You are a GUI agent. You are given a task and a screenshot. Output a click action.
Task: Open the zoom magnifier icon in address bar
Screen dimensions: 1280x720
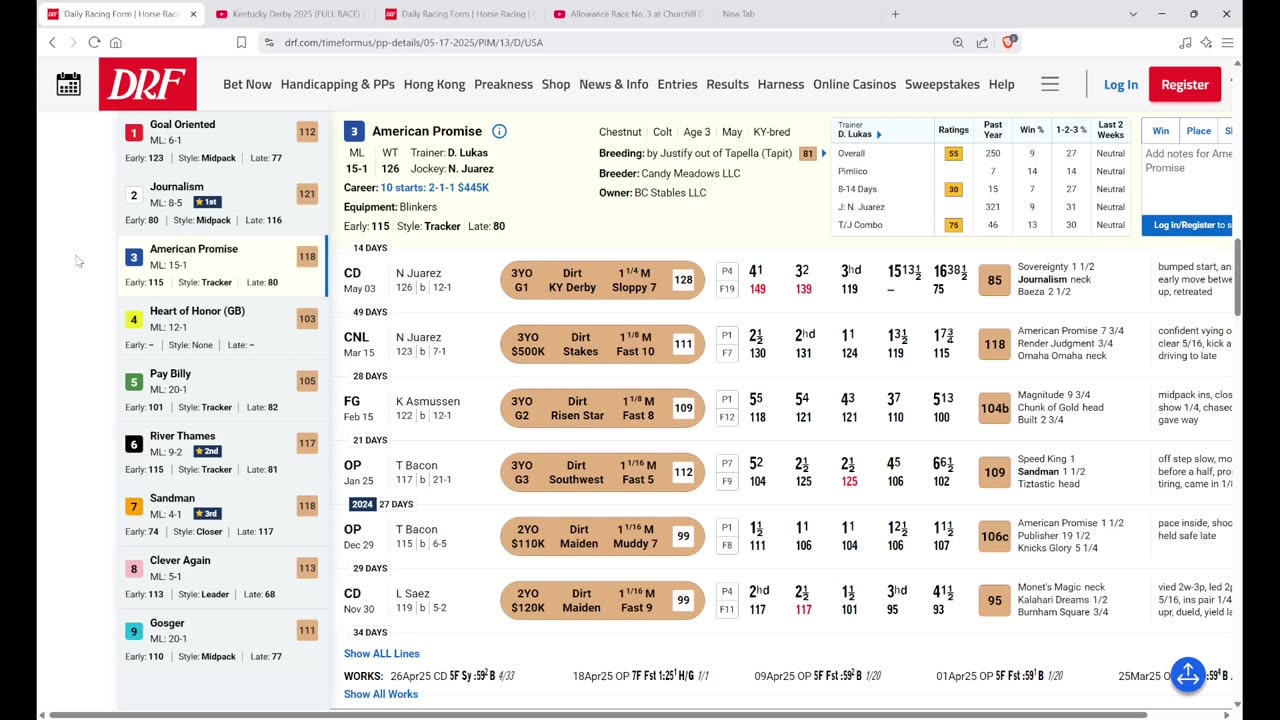958,42
